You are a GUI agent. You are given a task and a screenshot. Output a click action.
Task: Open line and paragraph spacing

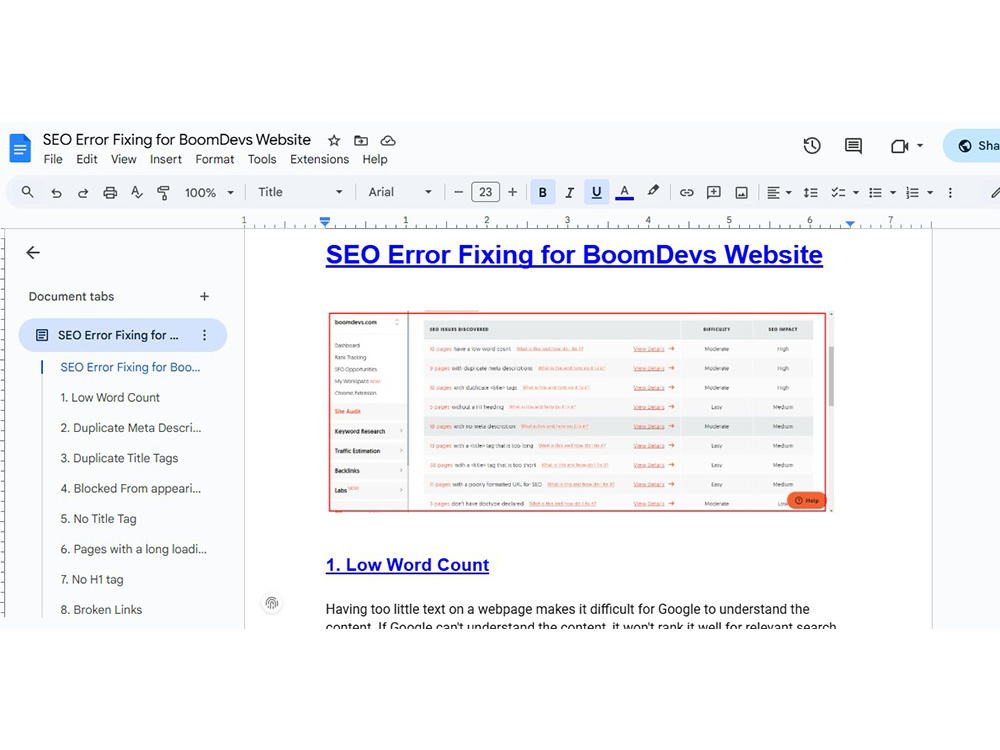(x=811, y=193)
